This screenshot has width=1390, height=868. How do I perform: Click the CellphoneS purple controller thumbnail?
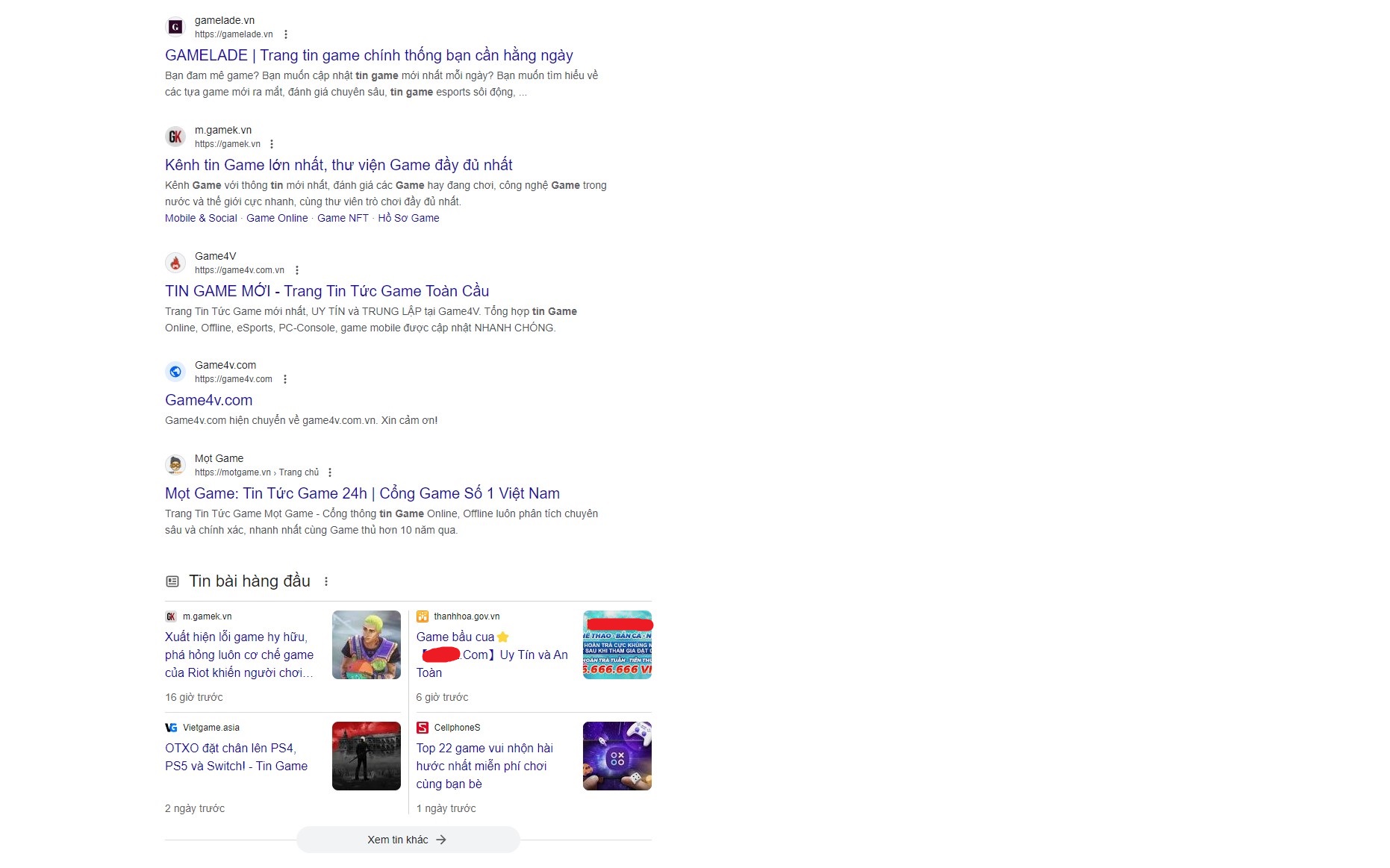[x=617, y=756]
